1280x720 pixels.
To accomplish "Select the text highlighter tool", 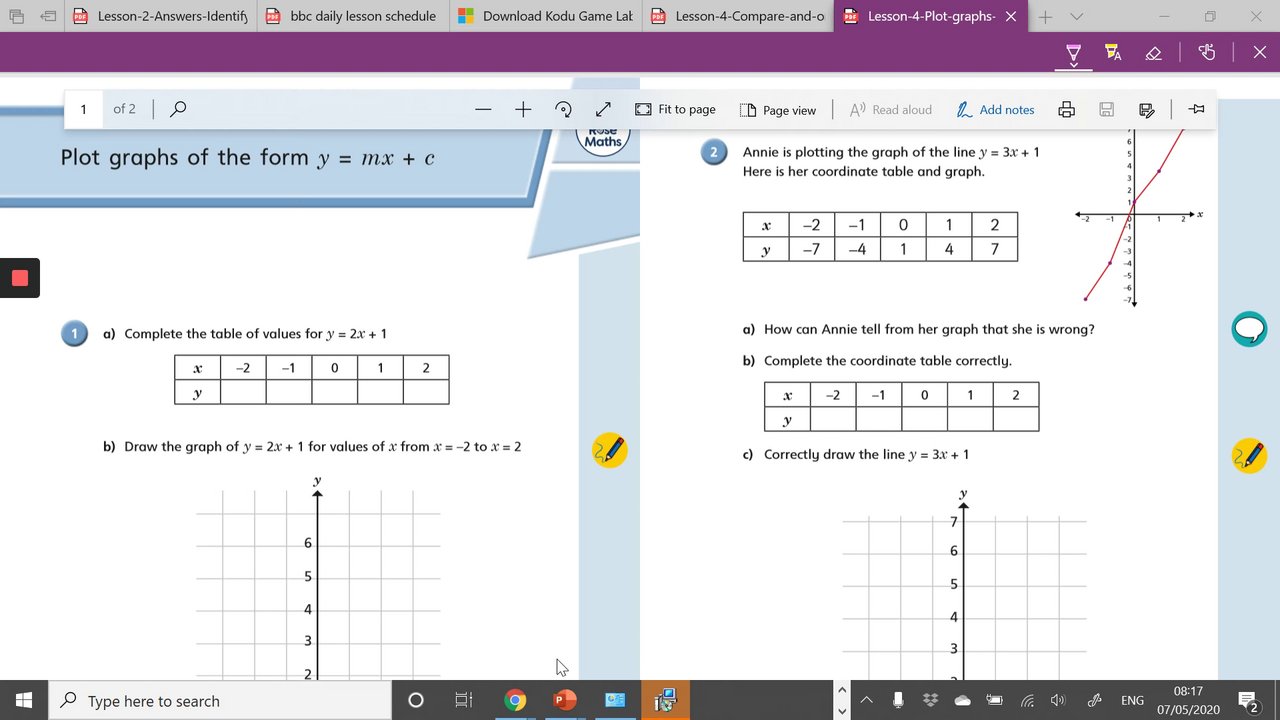I will 1113,53.
